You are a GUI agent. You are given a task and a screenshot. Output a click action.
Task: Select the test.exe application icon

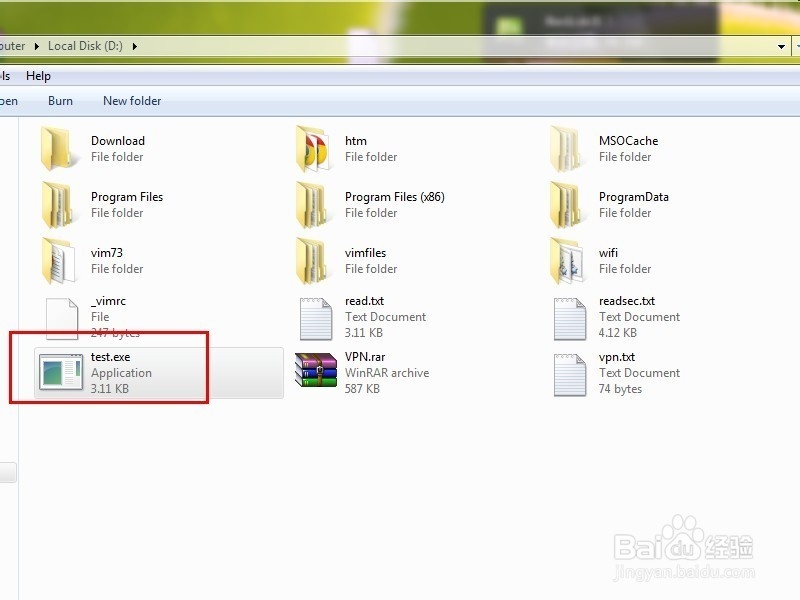61,373
